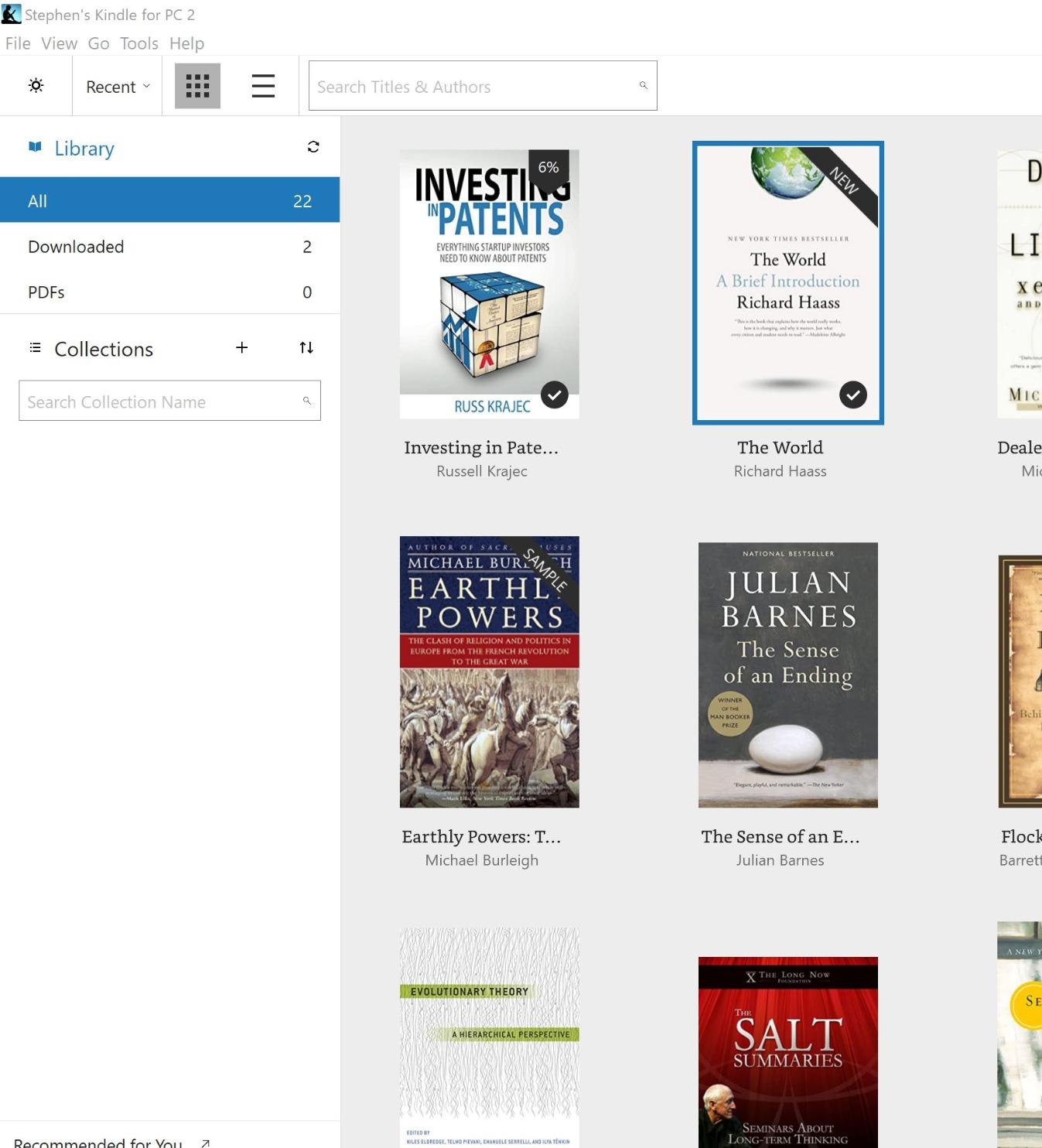The width and height of the screenshot is (1042, 1148).
Task: Click the 'Investing in Pate...' title text
Action: (x=481, y=447)
